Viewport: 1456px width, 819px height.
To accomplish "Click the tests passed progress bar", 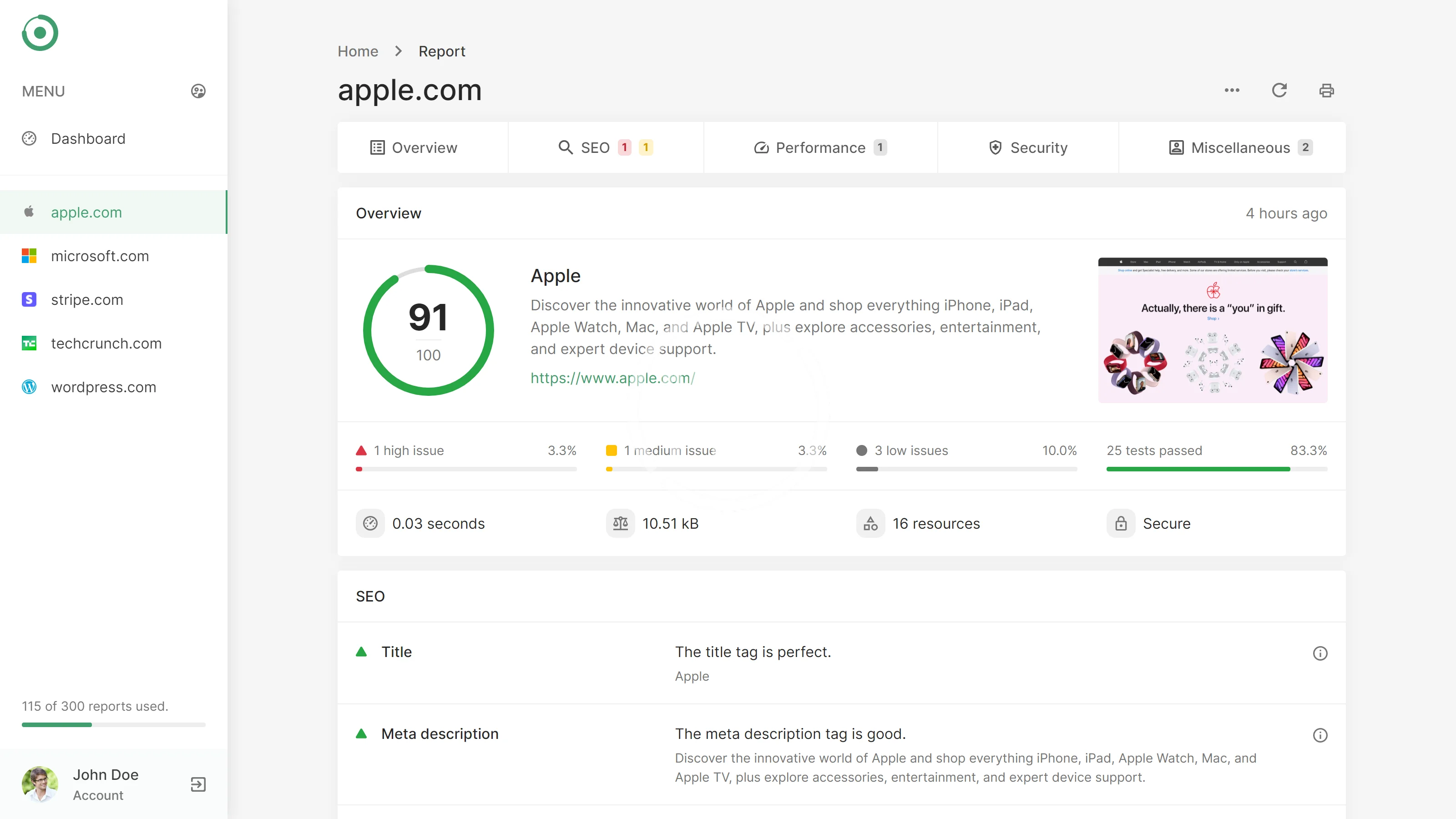I will 1216,469.
